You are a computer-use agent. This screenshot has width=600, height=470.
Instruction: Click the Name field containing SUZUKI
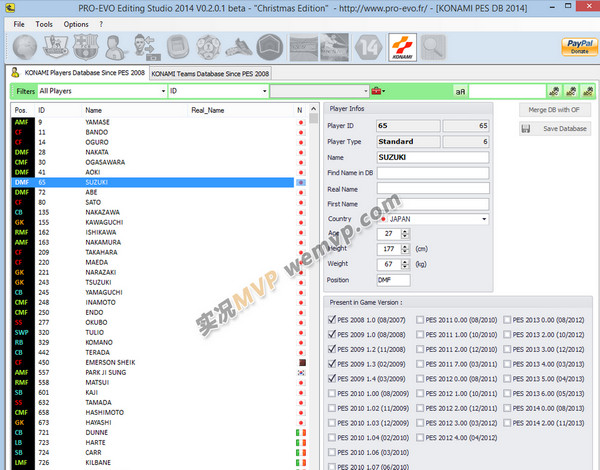pos(433,157)
